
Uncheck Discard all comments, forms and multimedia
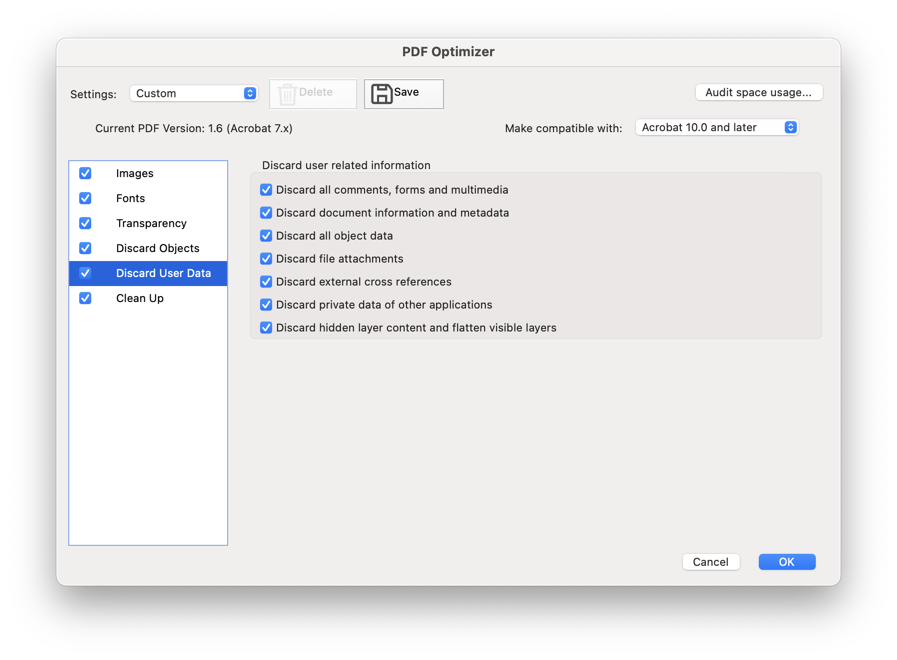pos(266,189)
